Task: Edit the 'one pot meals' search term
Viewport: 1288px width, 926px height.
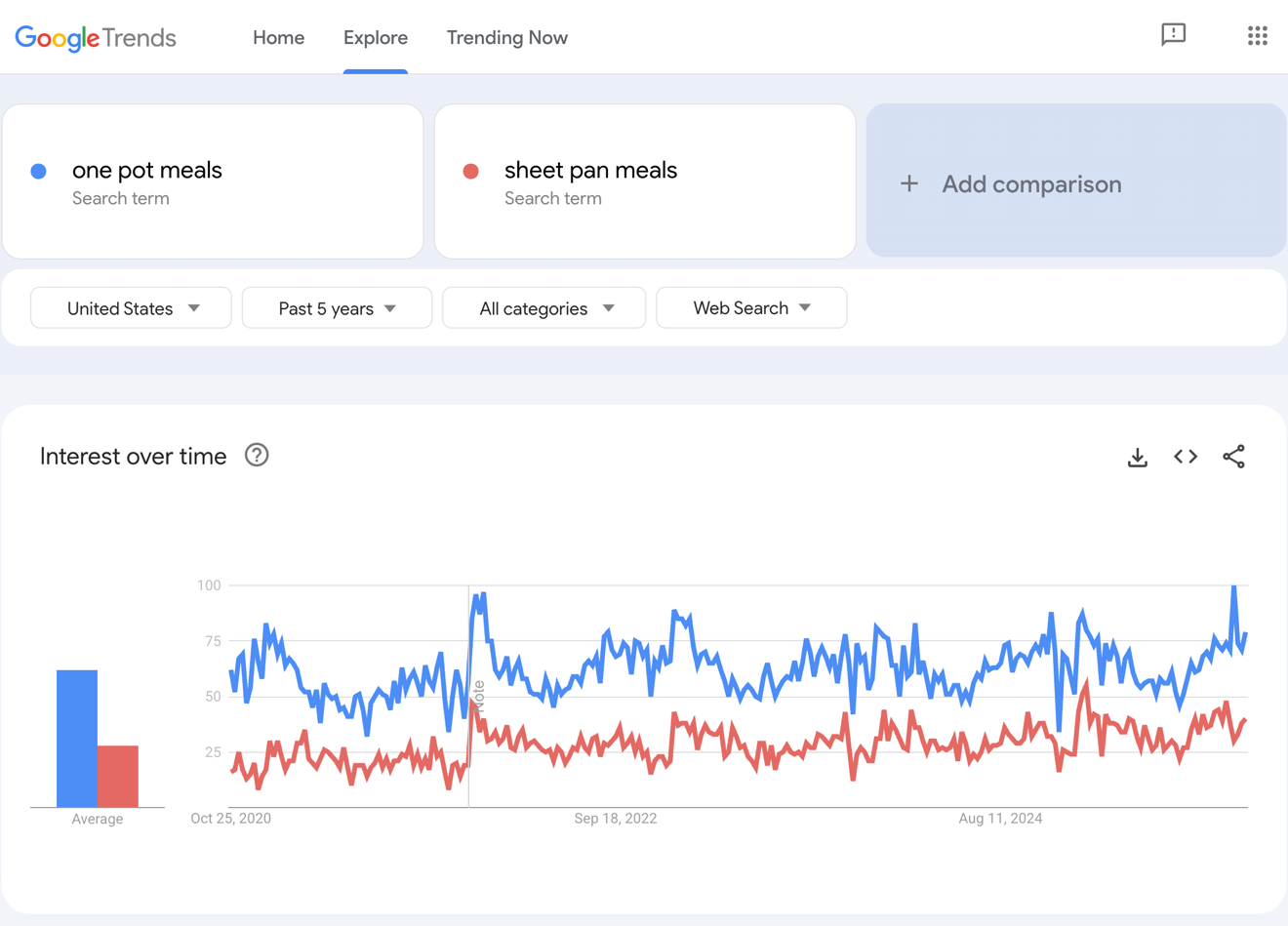Action: 146,170
